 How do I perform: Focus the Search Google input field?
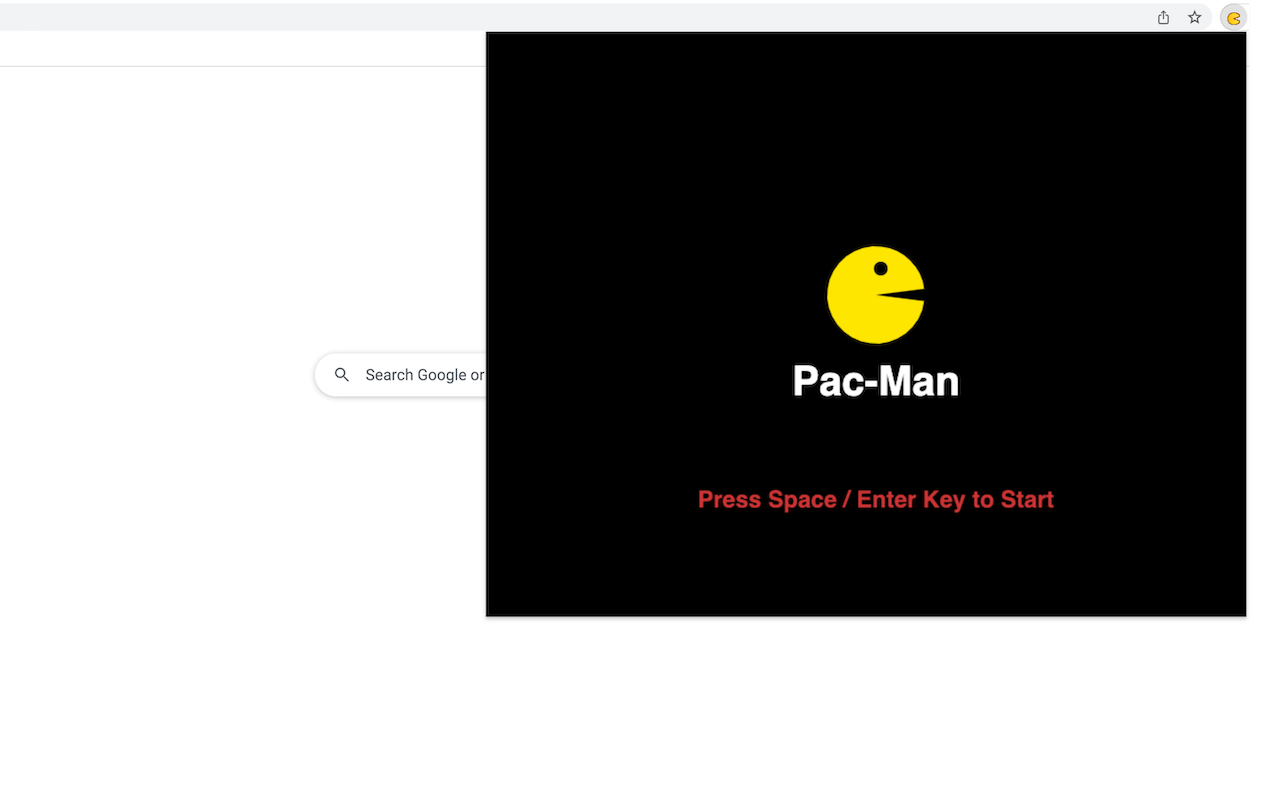(x=401, y=375)
